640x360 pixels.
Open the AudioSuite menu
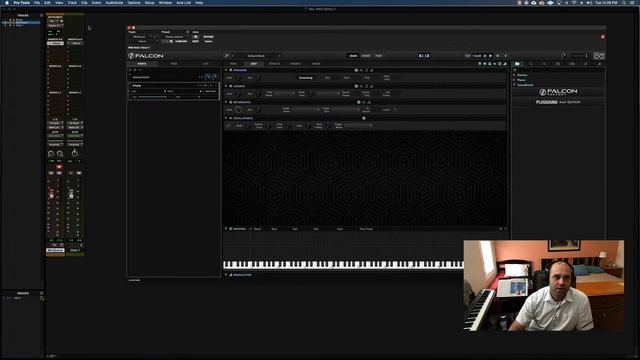pos(114,2)
